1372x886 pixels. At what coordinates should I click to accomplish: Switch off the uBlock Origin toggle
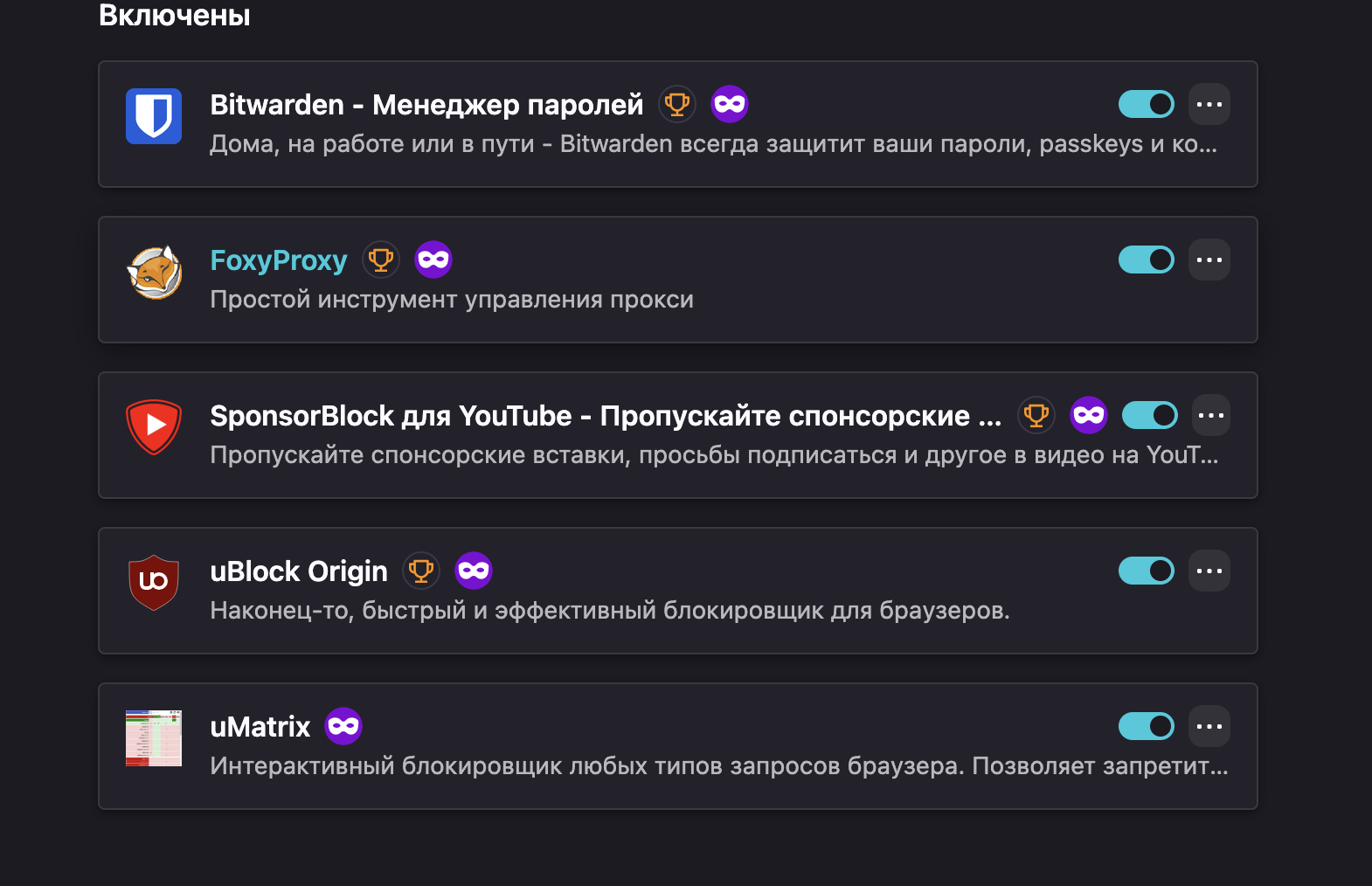click(1147, 571)
